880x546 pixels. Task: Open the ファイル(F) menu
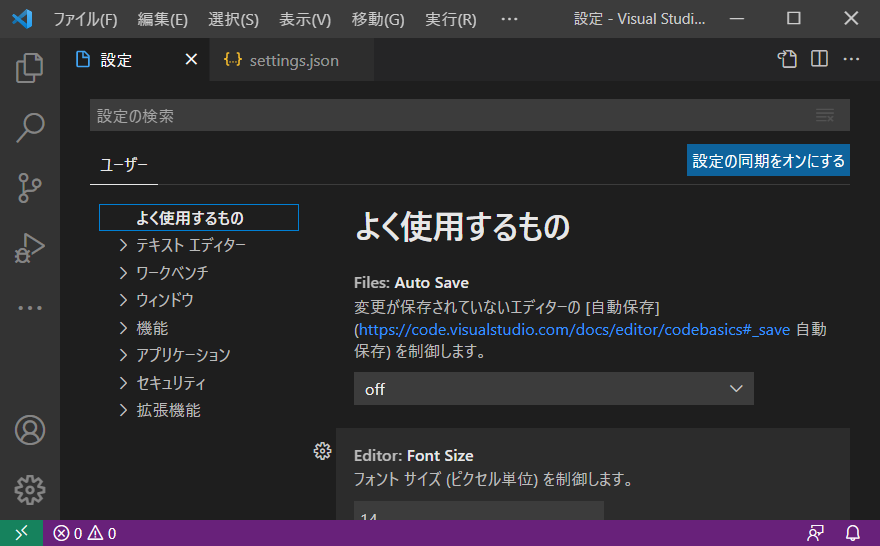85,20
